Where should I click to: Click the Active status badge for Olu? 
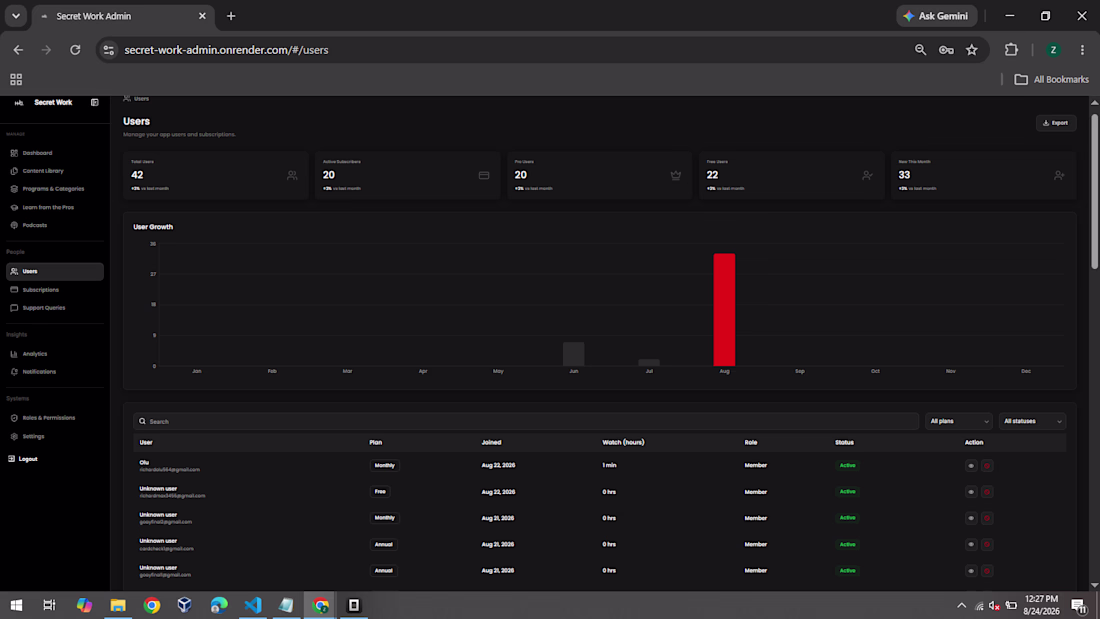[847, 465]
